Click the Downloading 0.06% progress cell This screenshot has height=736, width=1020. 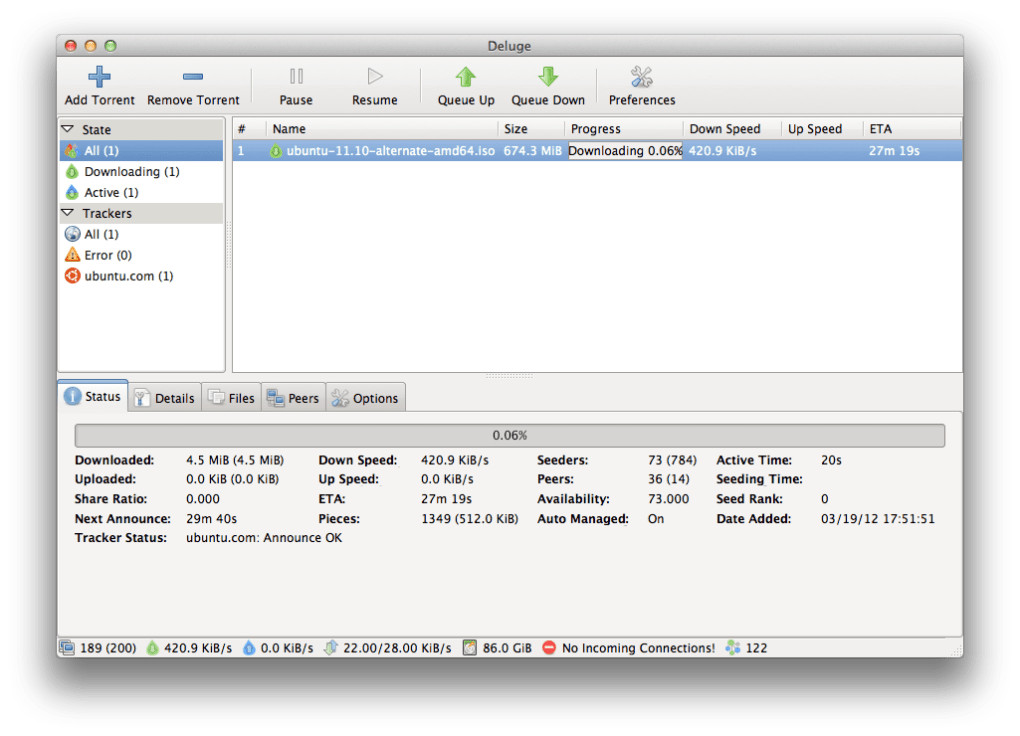click(x=625, y=150)
